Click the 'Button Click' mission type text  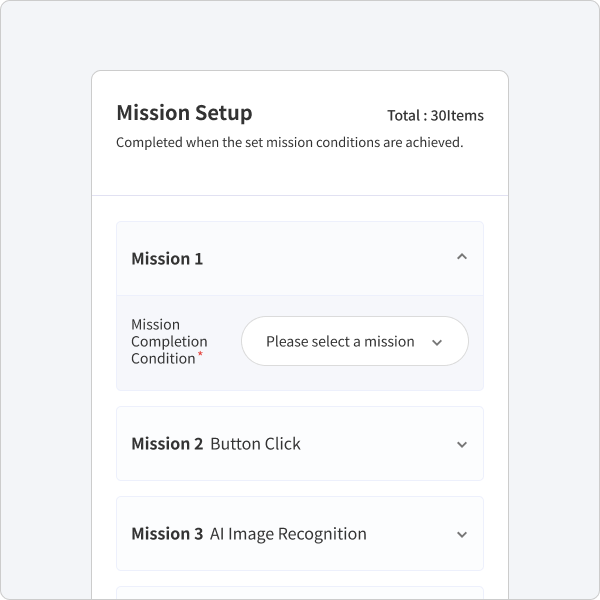click(x=255, y=444)
